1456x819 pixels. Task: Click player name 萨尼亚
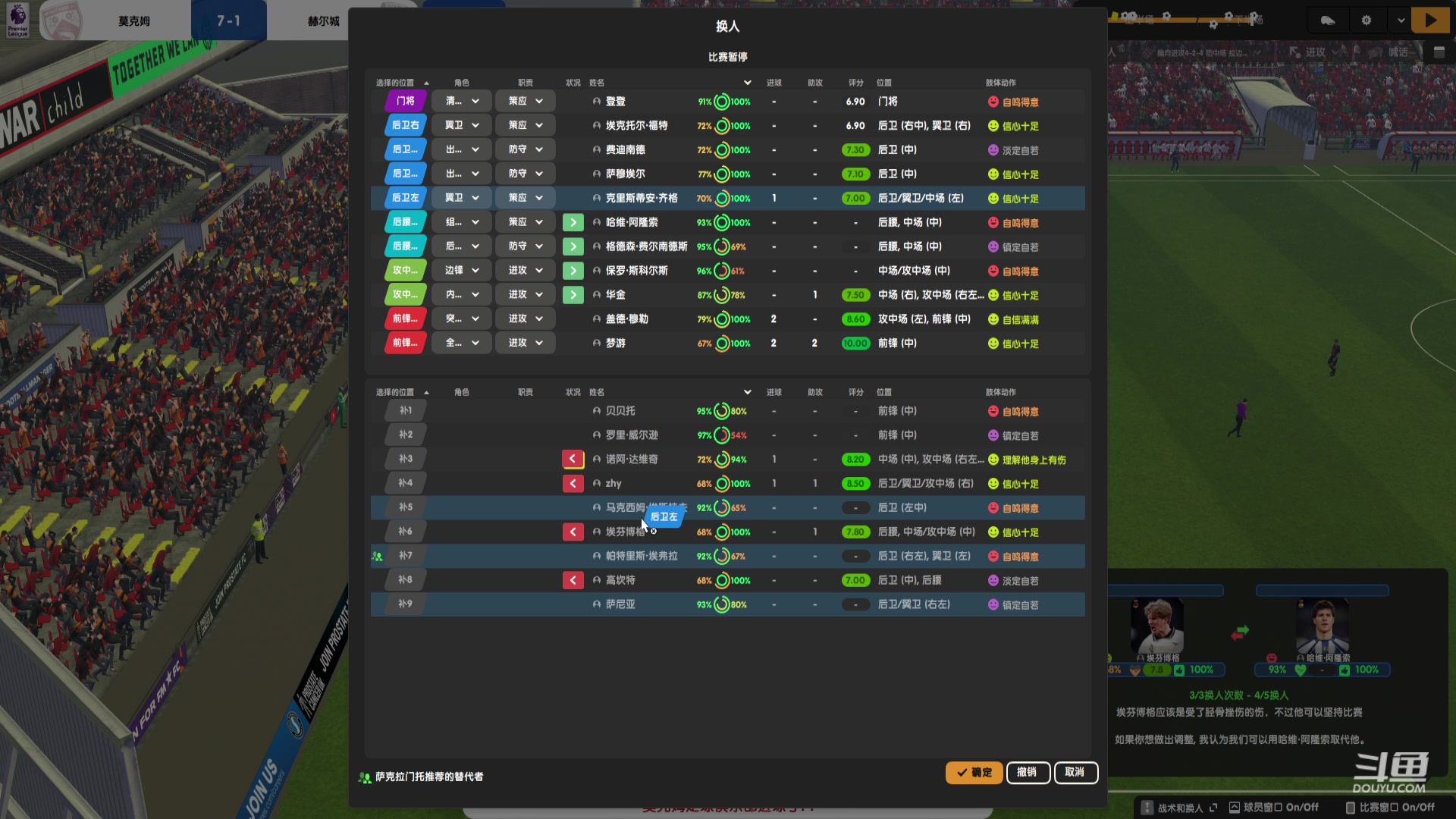click(x=620, y=604)
